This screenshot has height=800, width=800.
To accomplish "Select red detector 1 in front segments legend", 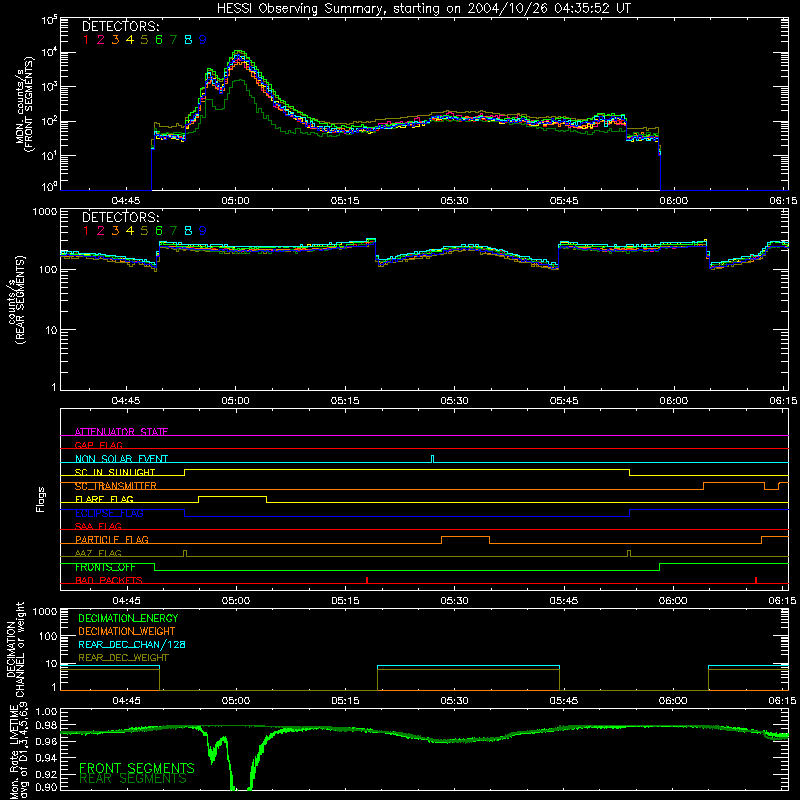I will coord(86,39).
